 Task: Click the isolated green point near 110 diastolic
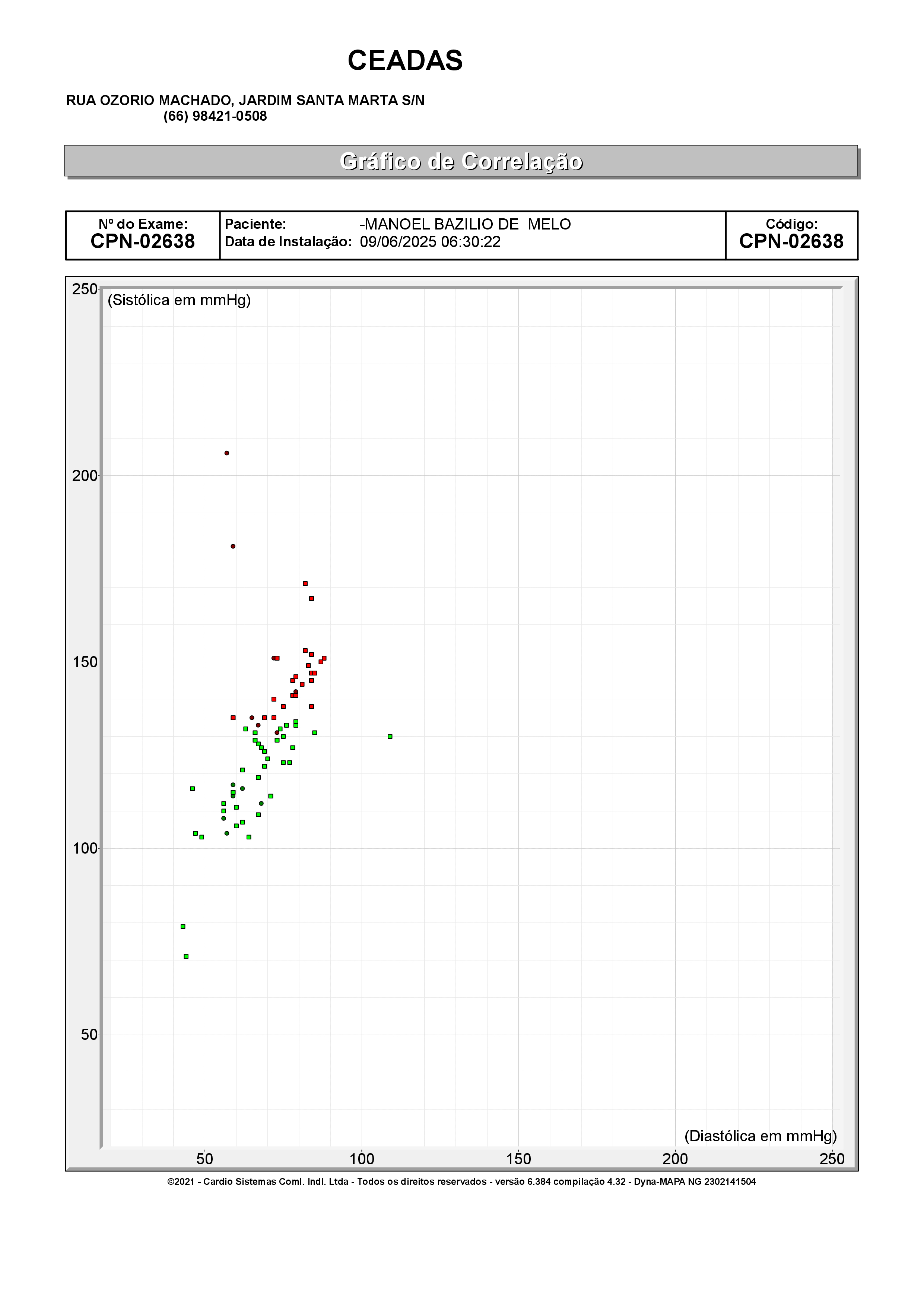click(x=390, y=737)
